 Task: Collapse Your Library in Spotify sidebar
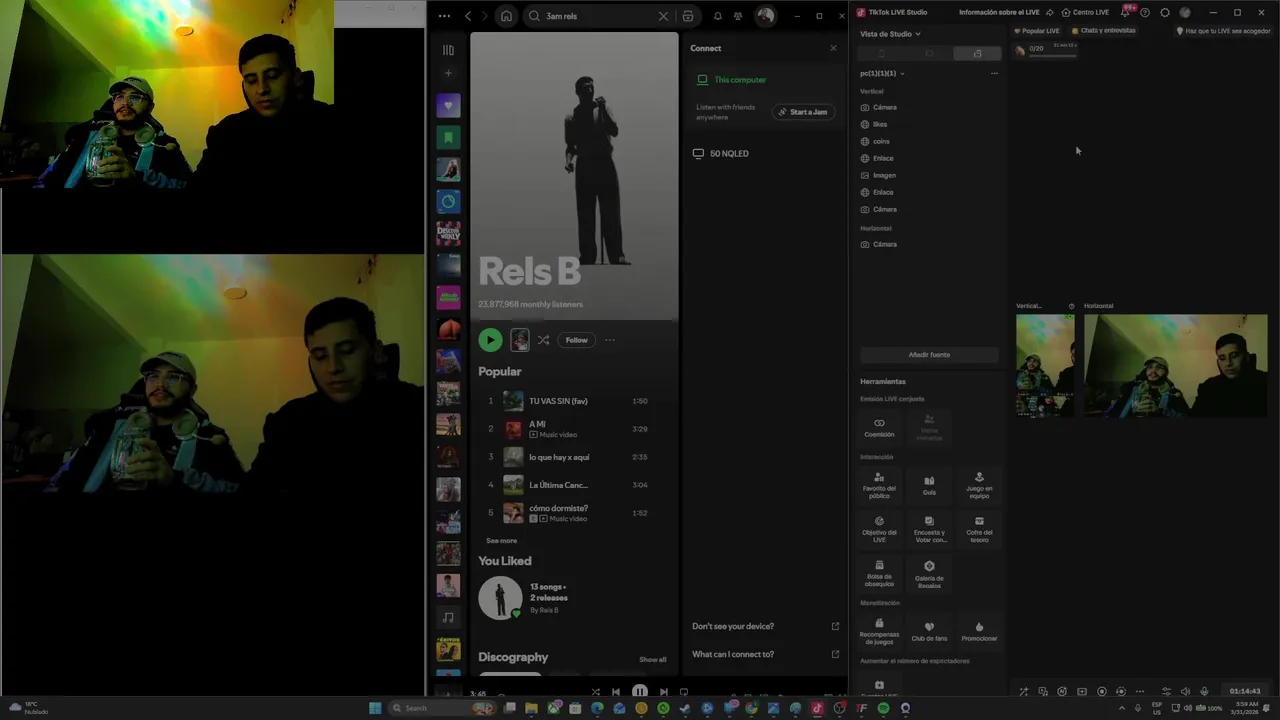click(x=448, y=50)
